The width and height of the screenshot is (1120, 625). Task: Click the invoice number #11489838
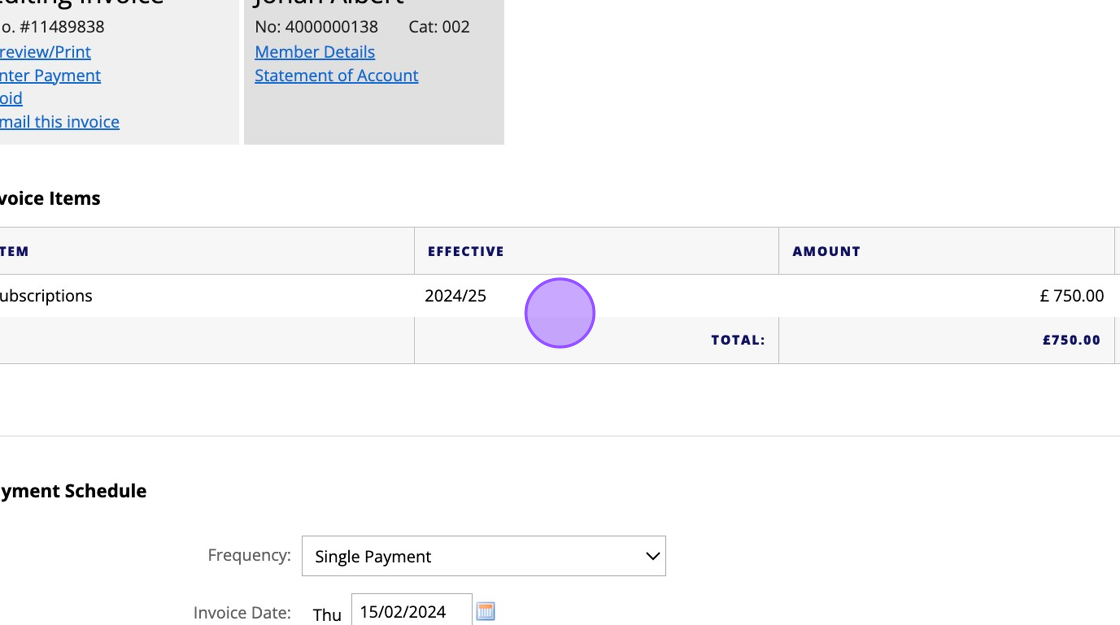tap(61, 27)
